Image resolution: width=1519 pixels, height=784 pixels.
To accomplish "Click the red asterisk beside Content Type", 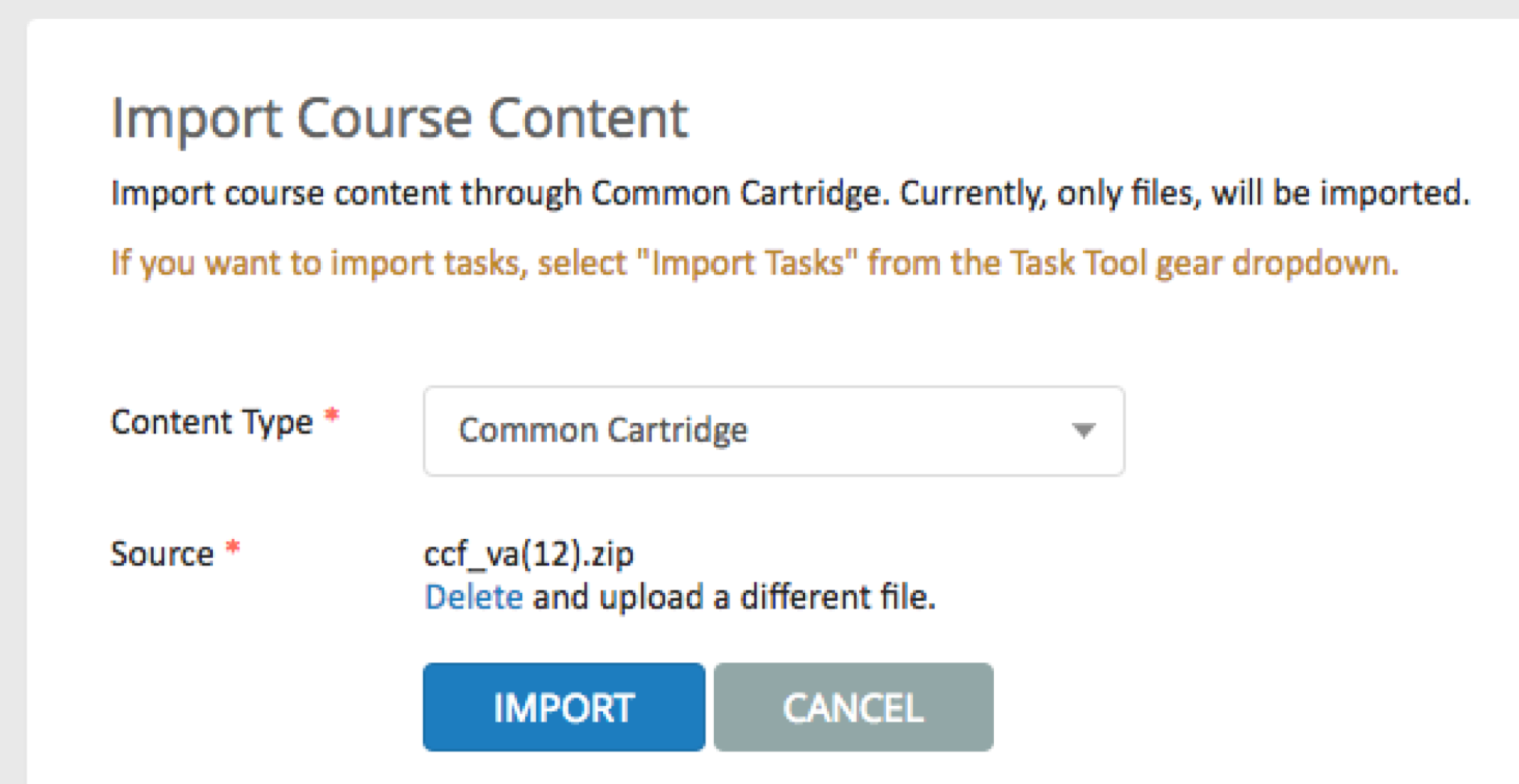I will (x=332, y=414).
